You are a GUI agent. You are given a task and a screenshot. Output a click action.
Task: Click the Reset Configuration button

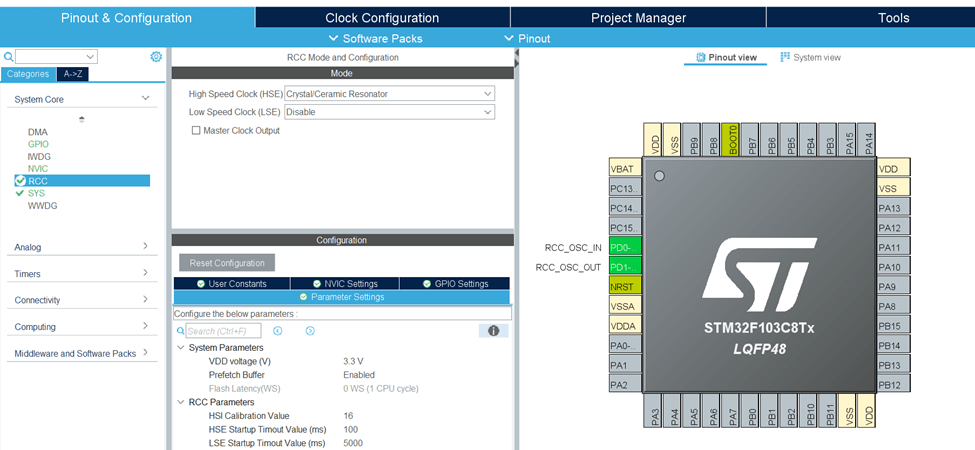[x=227, y=263]
